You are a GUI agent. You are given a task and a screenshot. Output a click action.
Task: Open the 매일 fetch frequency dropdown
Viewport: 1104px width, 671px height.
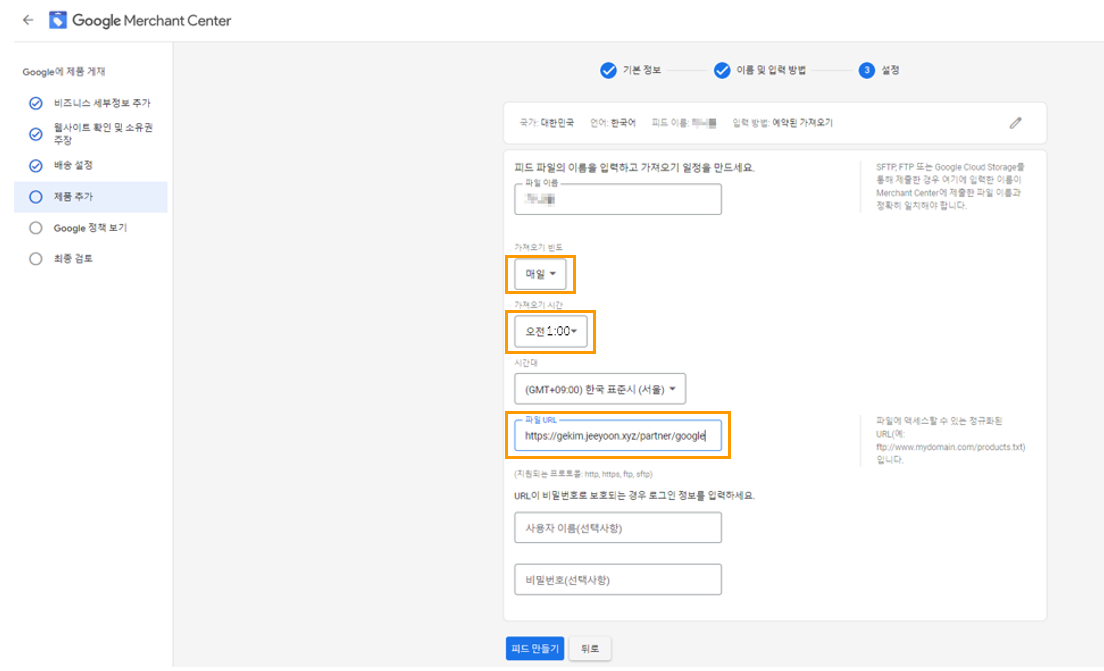[540, 274]
